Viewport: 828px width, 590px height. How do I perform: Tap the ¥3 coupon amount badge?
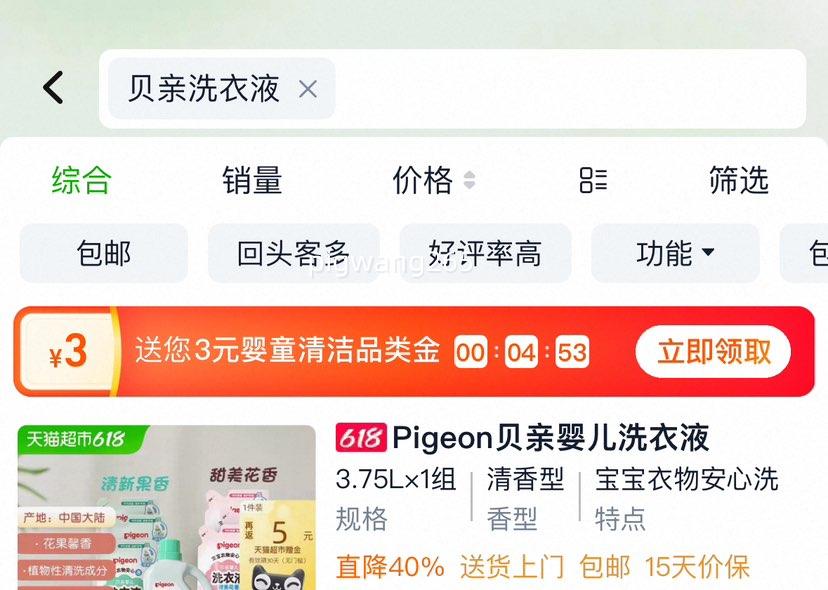(68, 352)
